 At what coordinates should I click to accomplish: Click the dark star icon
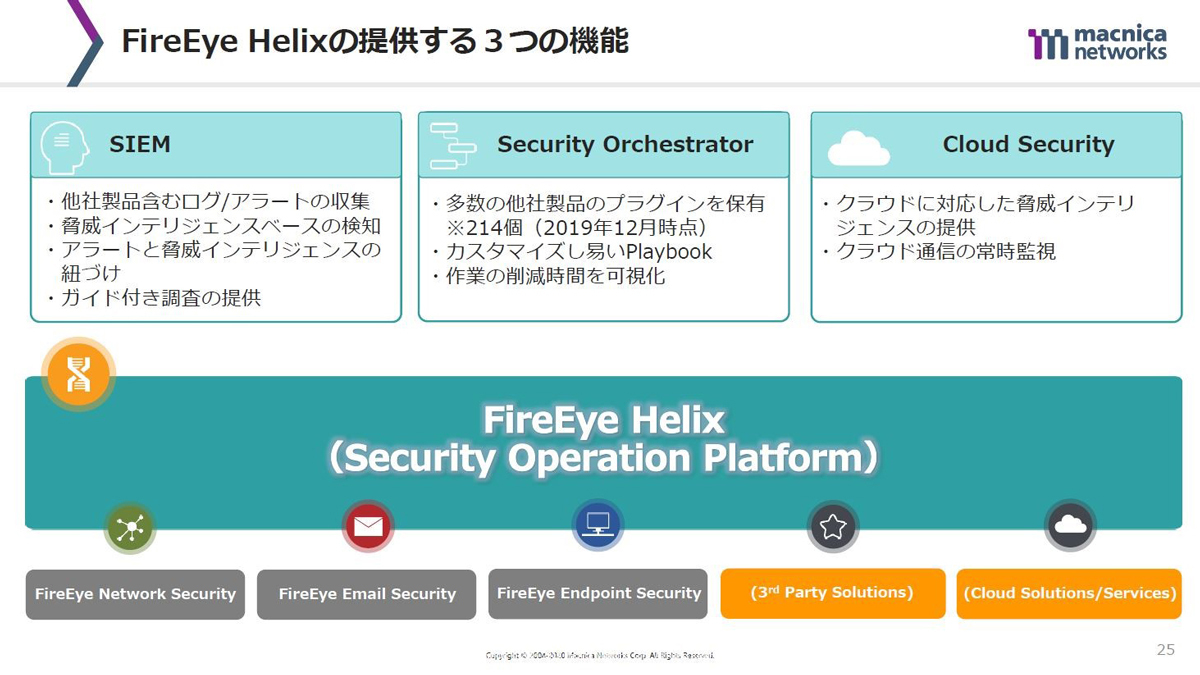click(833, 526)
